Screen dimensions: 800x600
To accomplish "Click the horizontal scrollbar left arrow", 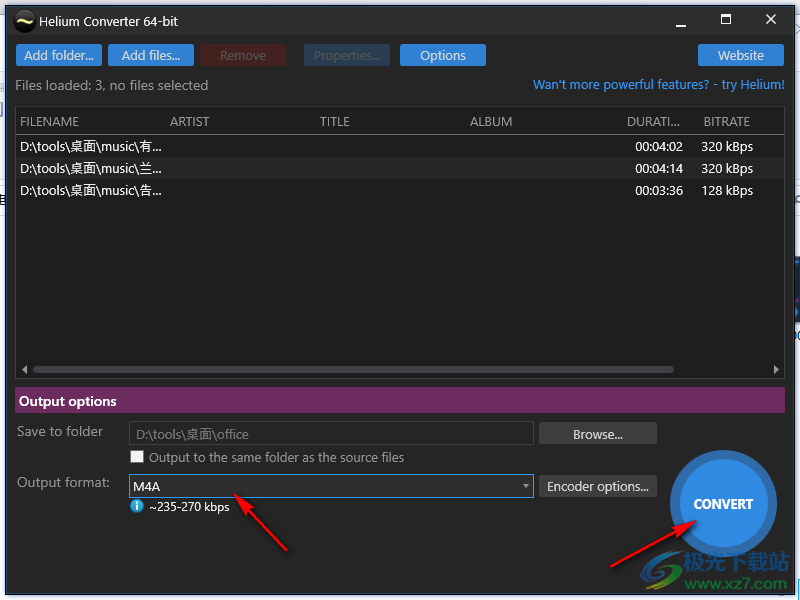I will pos(24,369).
